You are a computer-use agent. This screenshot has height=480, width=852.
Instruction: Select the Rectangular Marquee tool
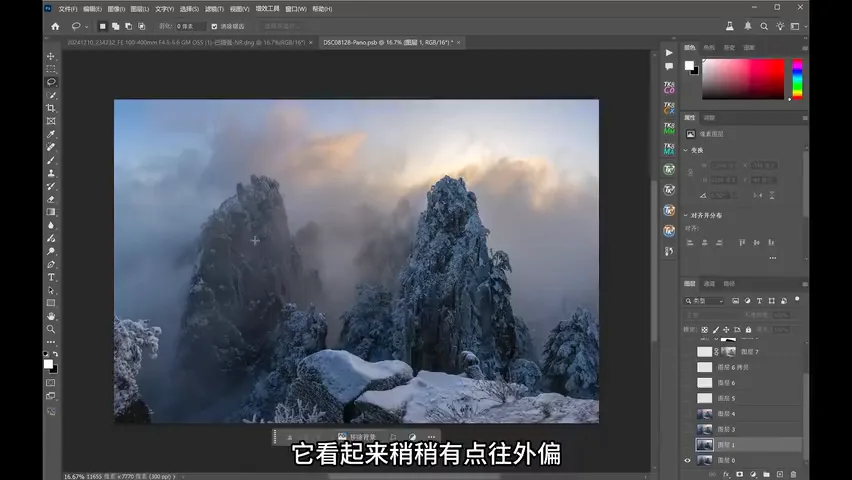[51, 69]
